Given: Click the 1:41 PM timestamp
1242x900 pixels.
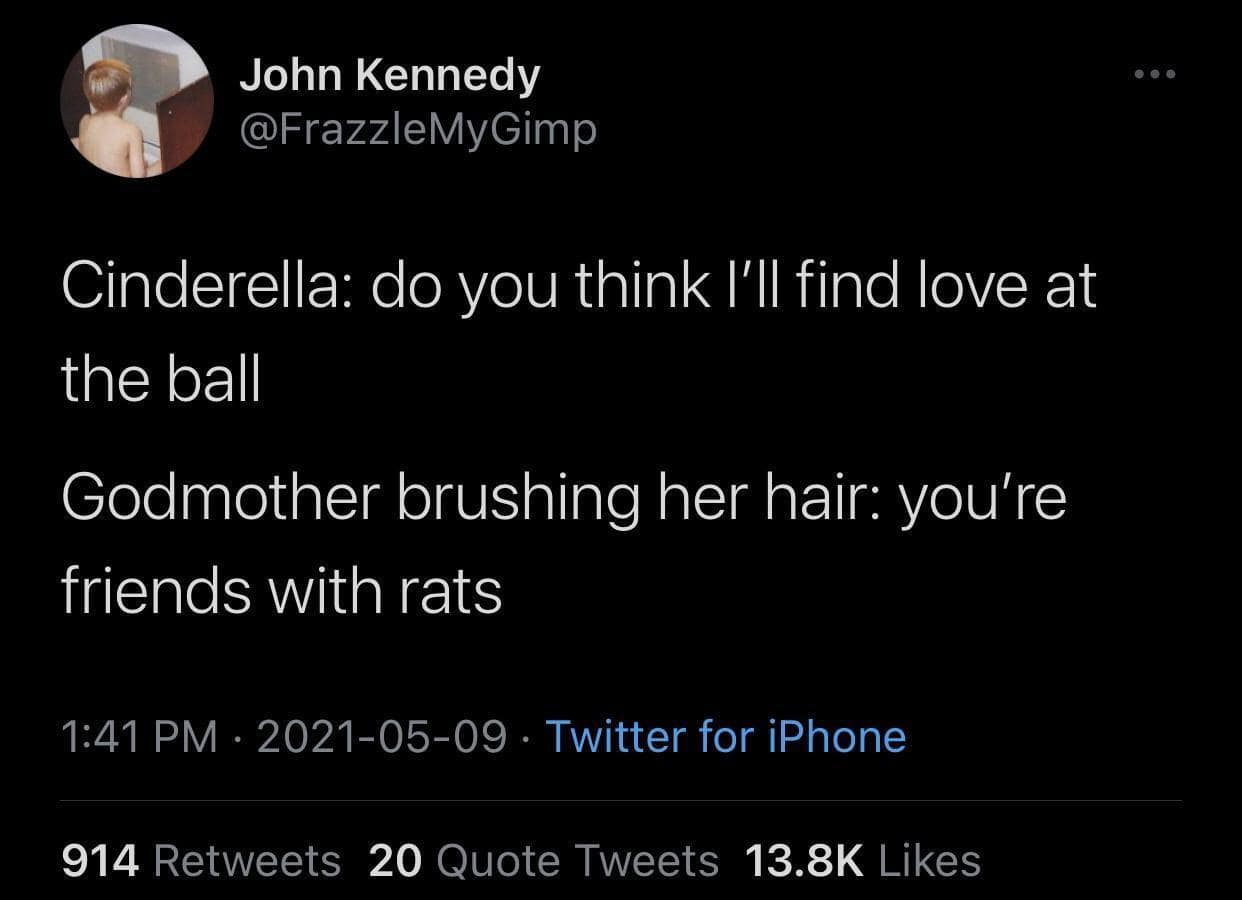Looking at the screenshot, I should click(x=139, y=738).
